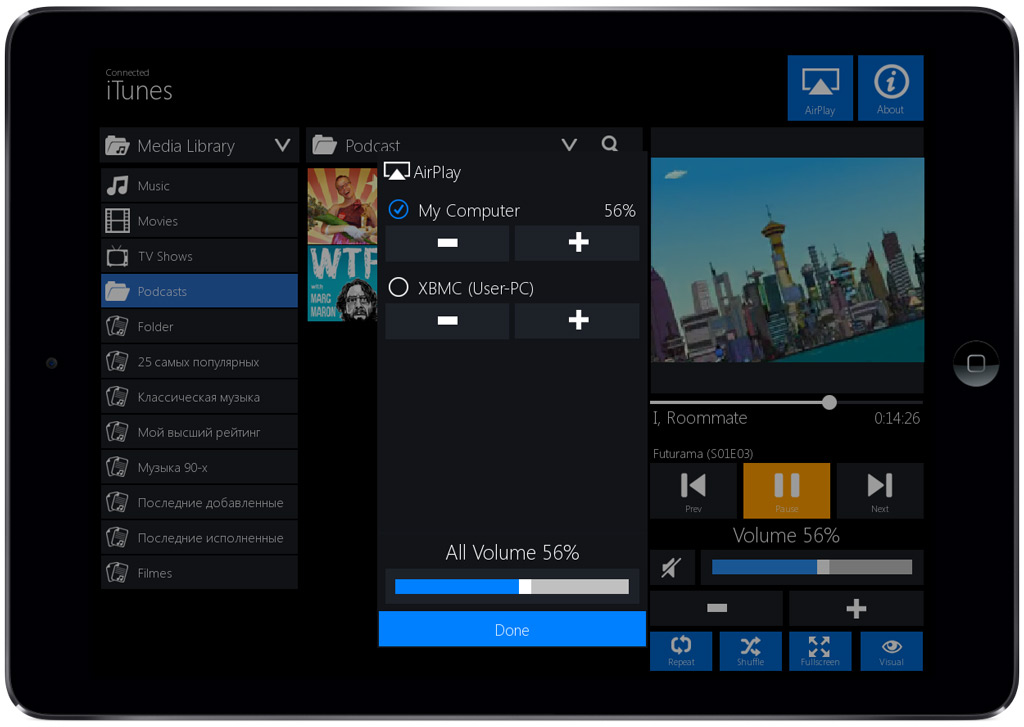
Task: Select the XBMC (User-PC) radio button
Action: (398, 288)
